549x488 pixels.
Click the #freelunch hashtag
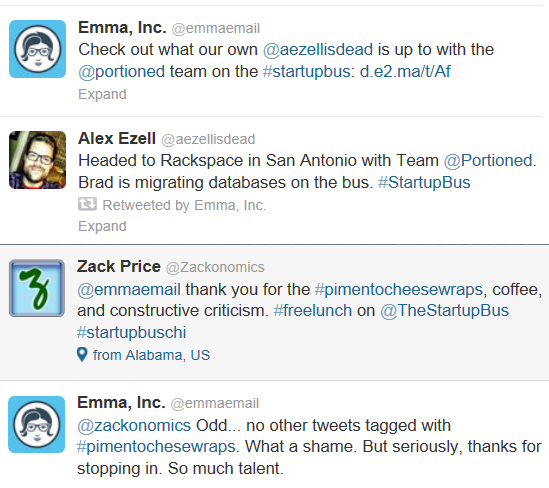(x=312, y=311)
